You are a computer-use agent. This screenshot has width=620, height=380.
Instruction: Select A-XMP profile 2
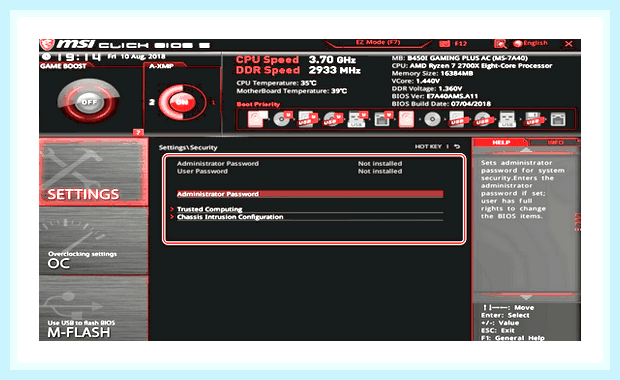(151, 102)
